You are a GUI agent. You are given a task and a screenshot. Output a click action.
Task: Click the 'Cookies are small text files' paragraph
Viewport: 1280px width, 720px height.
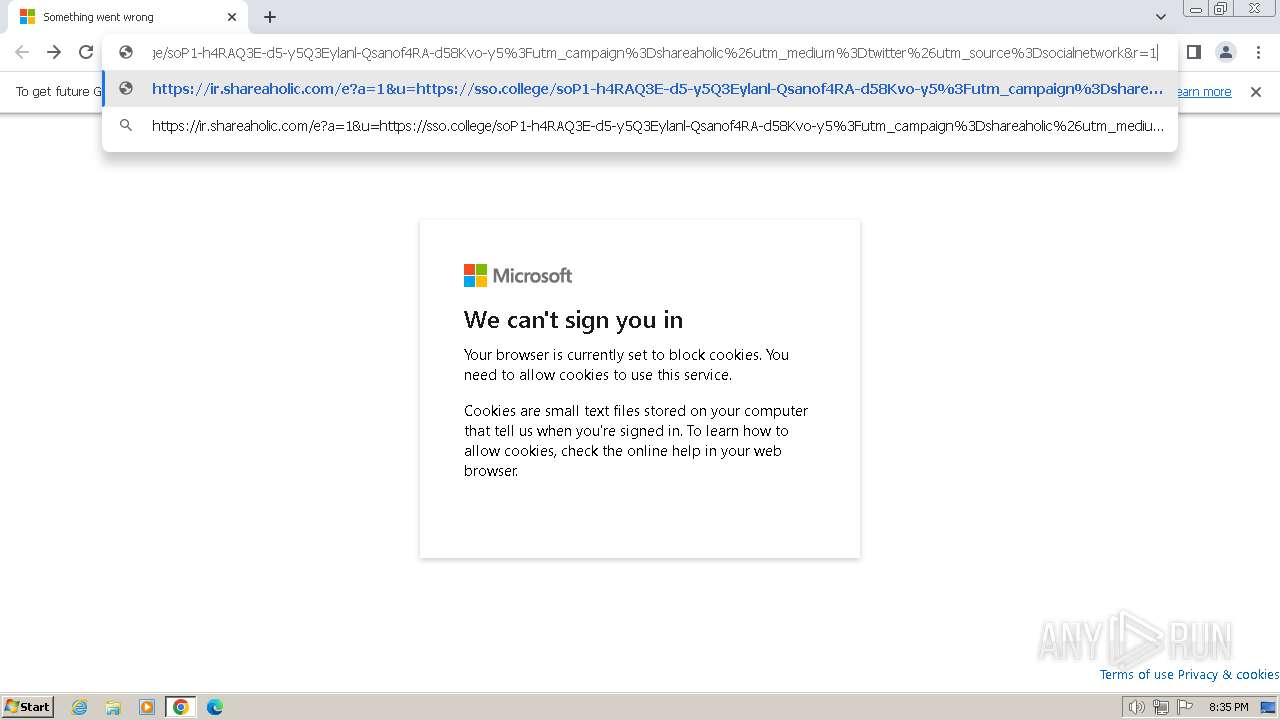point(636,440)
